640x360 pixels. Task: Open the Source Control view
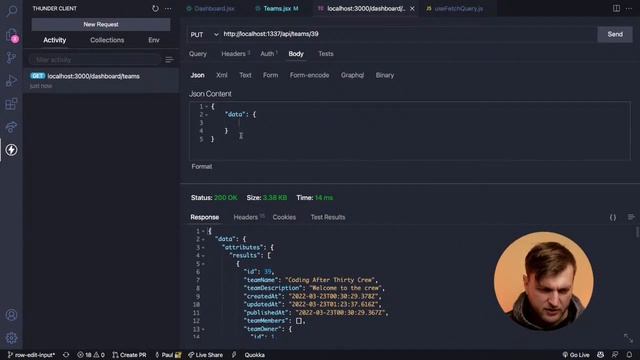point(11,58)
